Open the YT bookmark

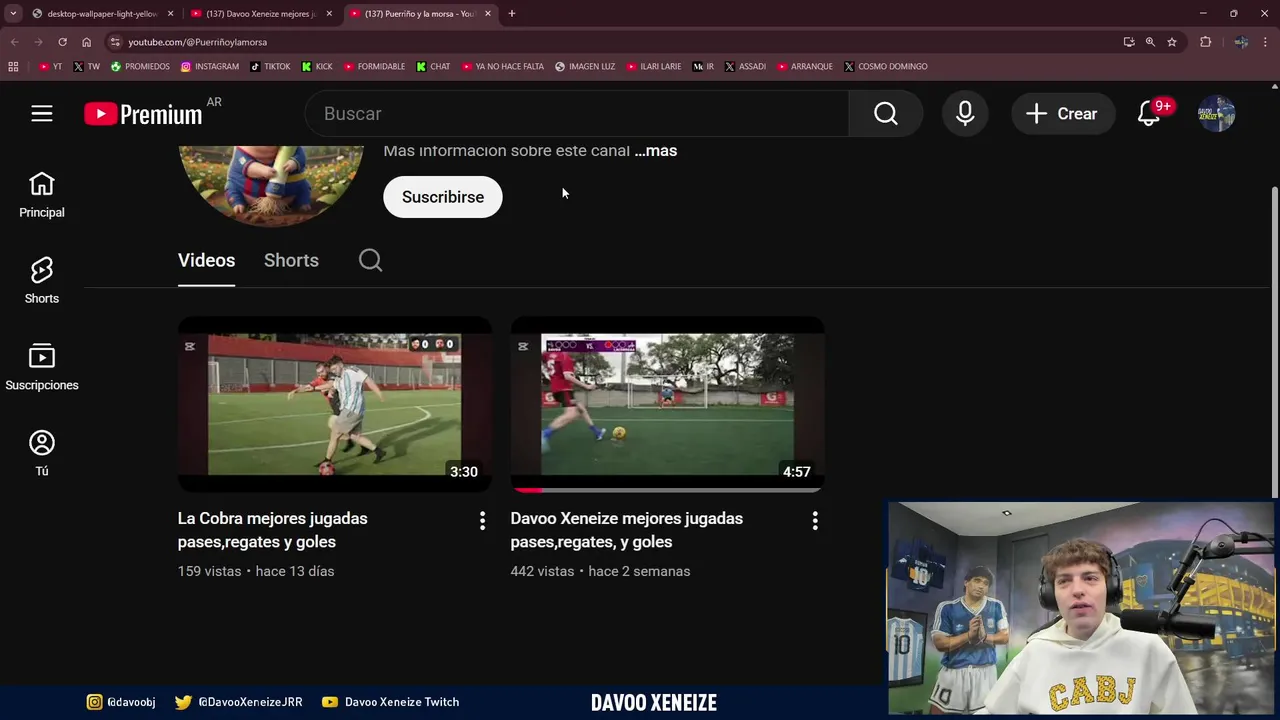click(x=50, y=66)
